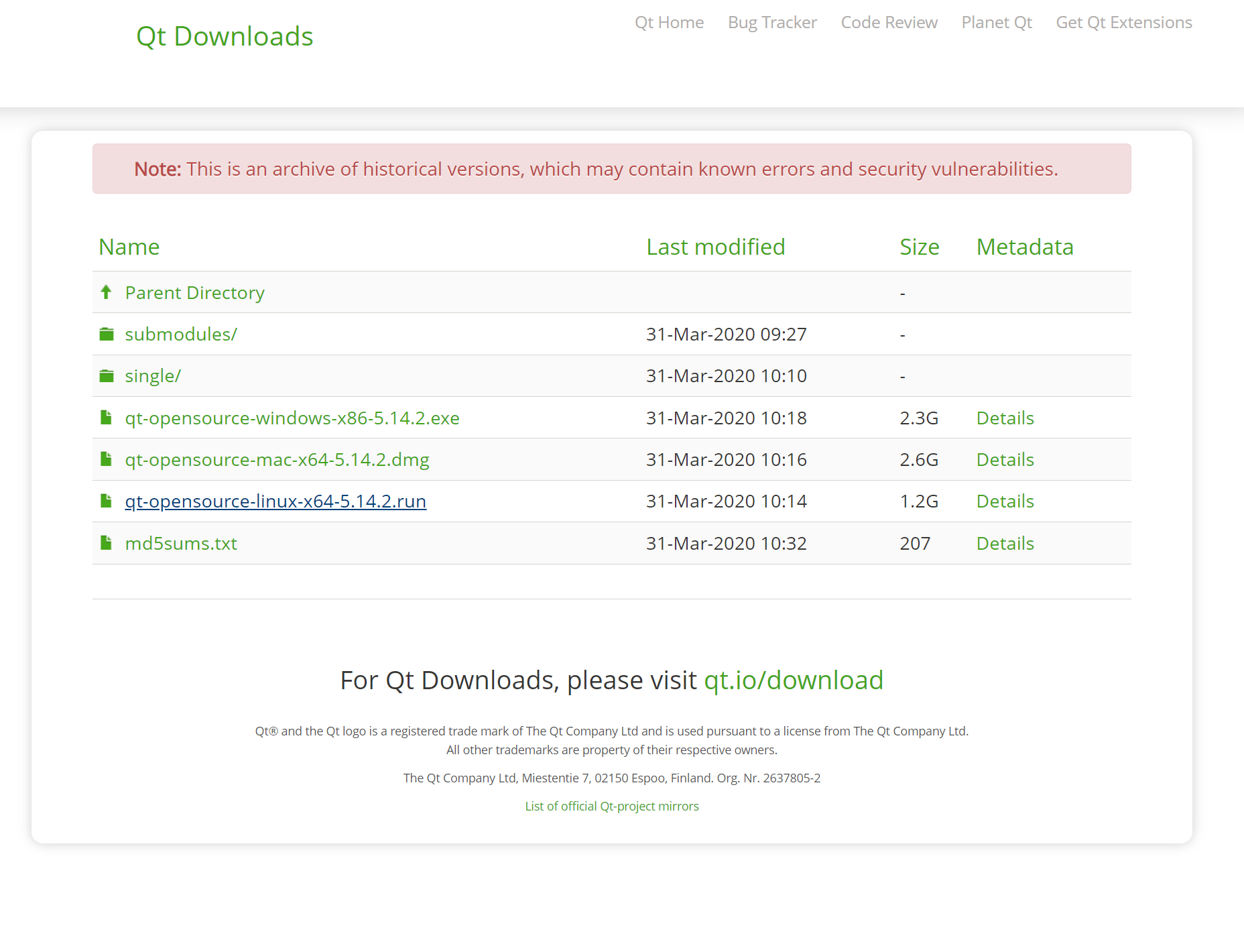Click the 31-Mar-2020 10:10 date text
Image resolution: width=1244 pixels, height=952 pixels.
click(727, 376)
